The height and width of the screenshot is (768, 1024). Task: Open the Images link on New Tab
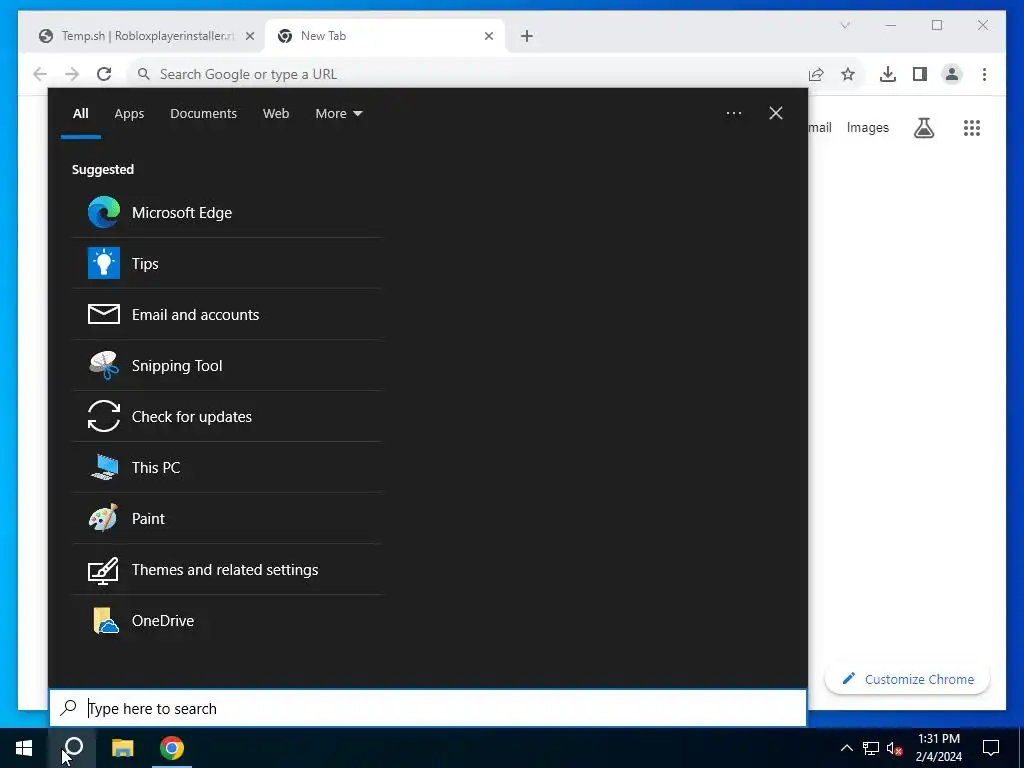pyautogui.click(x=867, y=127)
